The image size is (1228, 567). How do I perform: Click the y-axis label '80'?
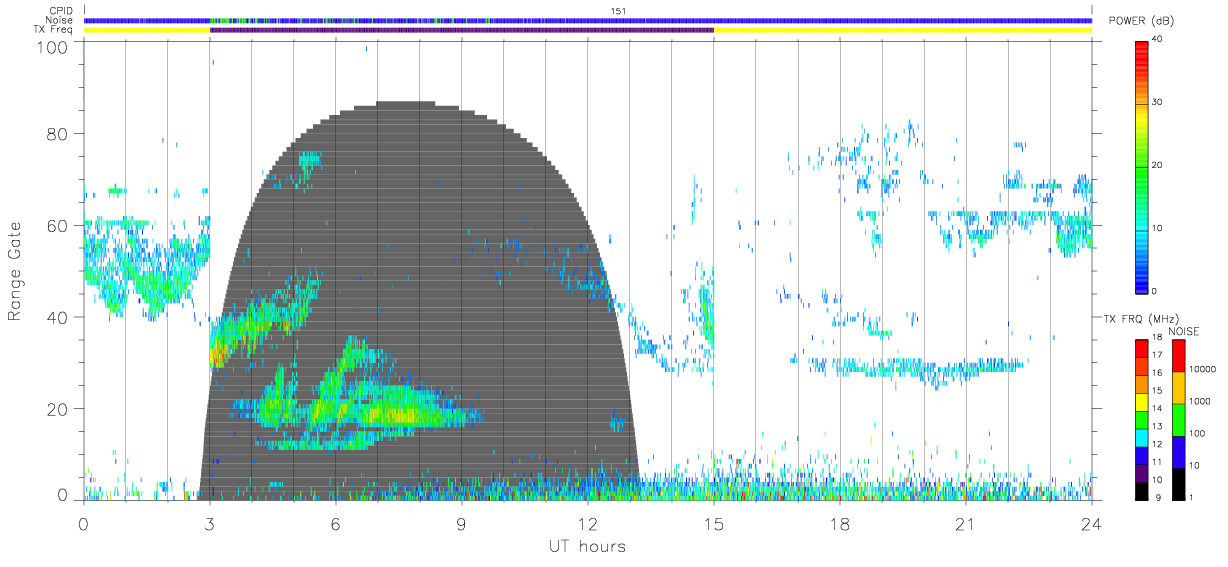coord(59,133)
